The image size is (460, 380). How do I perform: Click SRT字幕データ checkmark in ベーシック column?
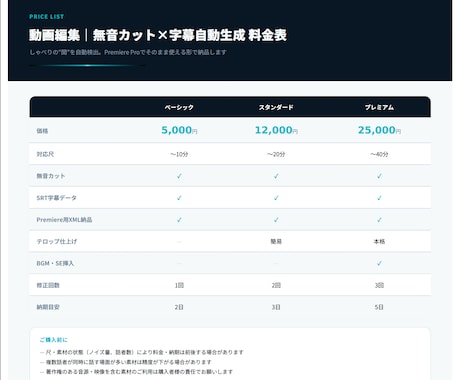coord(179,198)
